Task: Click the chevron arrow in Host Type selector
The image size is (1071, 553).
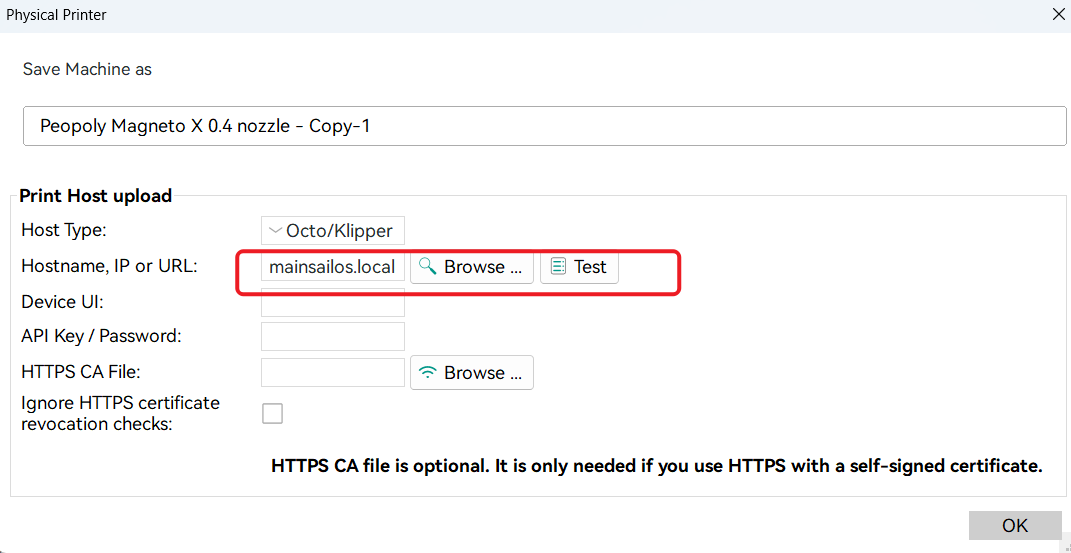Action: click(x=275, y=231)
